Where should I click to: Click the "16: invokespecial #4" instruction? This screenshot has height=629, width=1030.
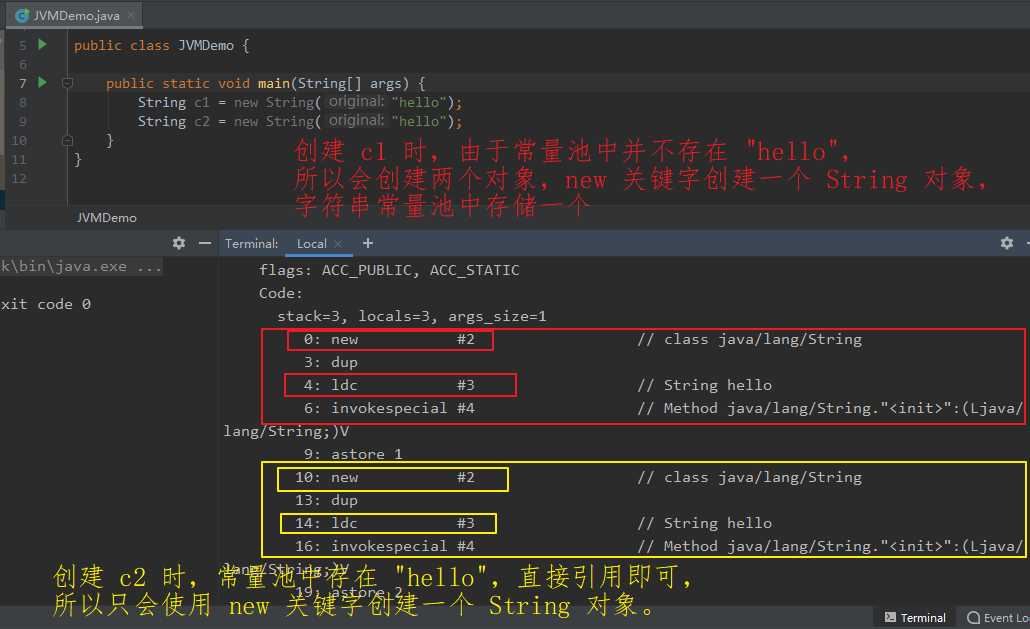tap(384, 546)
